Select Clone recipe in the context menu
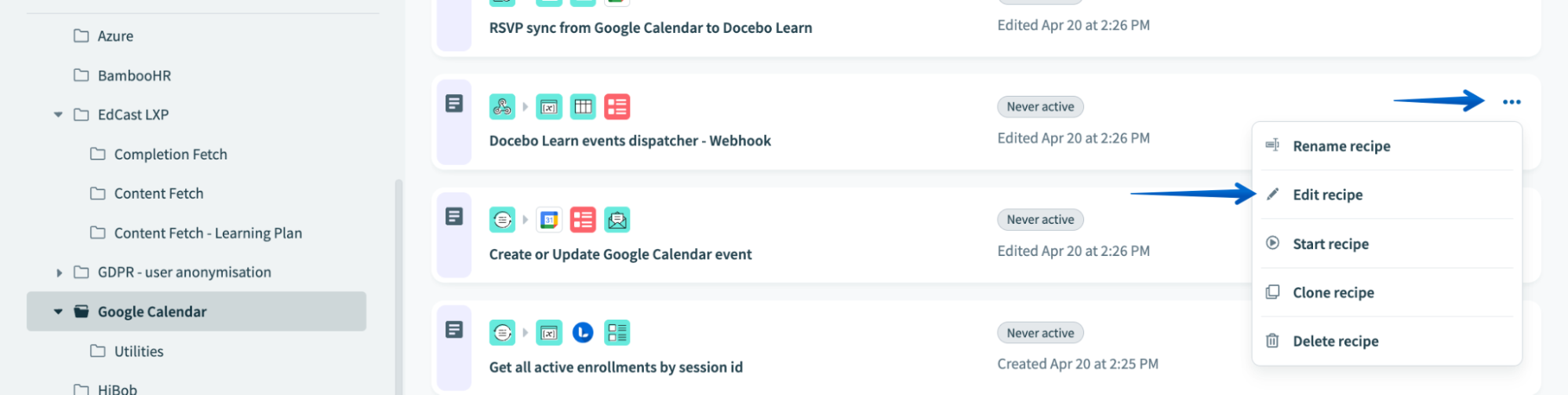 click(1333, 293)
